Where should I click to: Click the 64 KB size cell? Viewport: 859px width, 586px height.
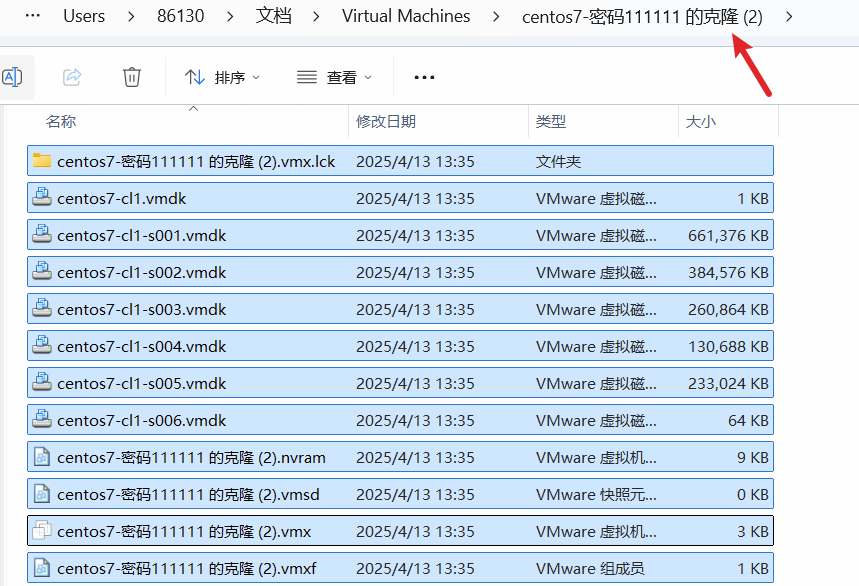[748, 420]
